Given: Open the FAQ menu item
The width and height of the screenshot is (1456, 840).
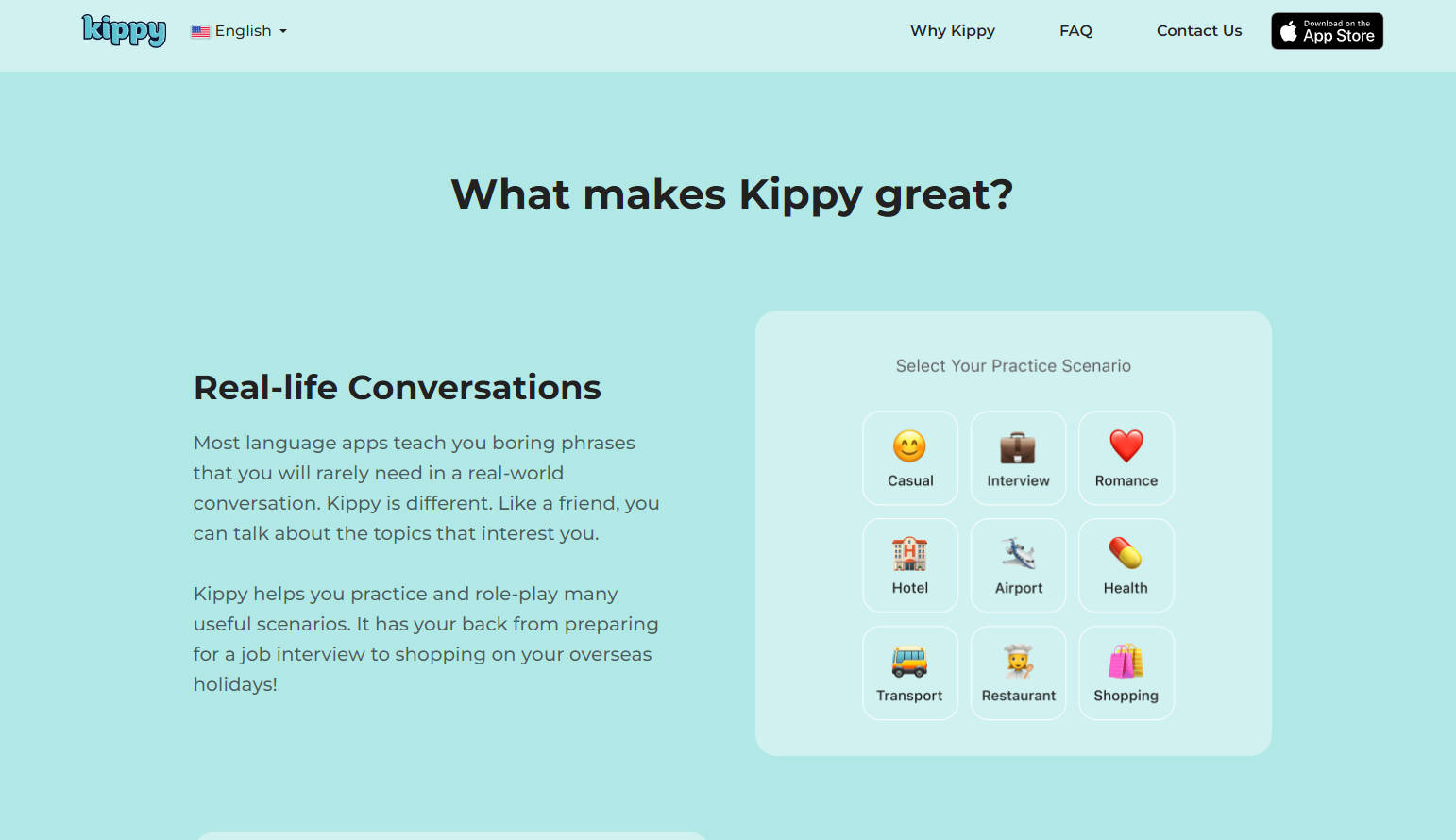Looking at the screenshot, I should pyautogui.click(x=1075, y=30).
